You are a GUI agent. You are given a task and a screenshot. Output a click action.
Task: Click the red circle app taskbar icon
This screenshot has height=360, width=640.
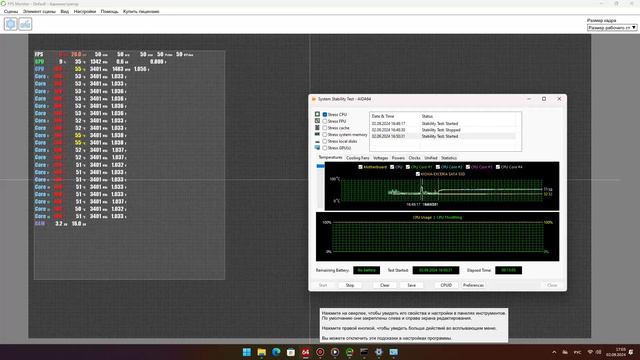(320, 352)
